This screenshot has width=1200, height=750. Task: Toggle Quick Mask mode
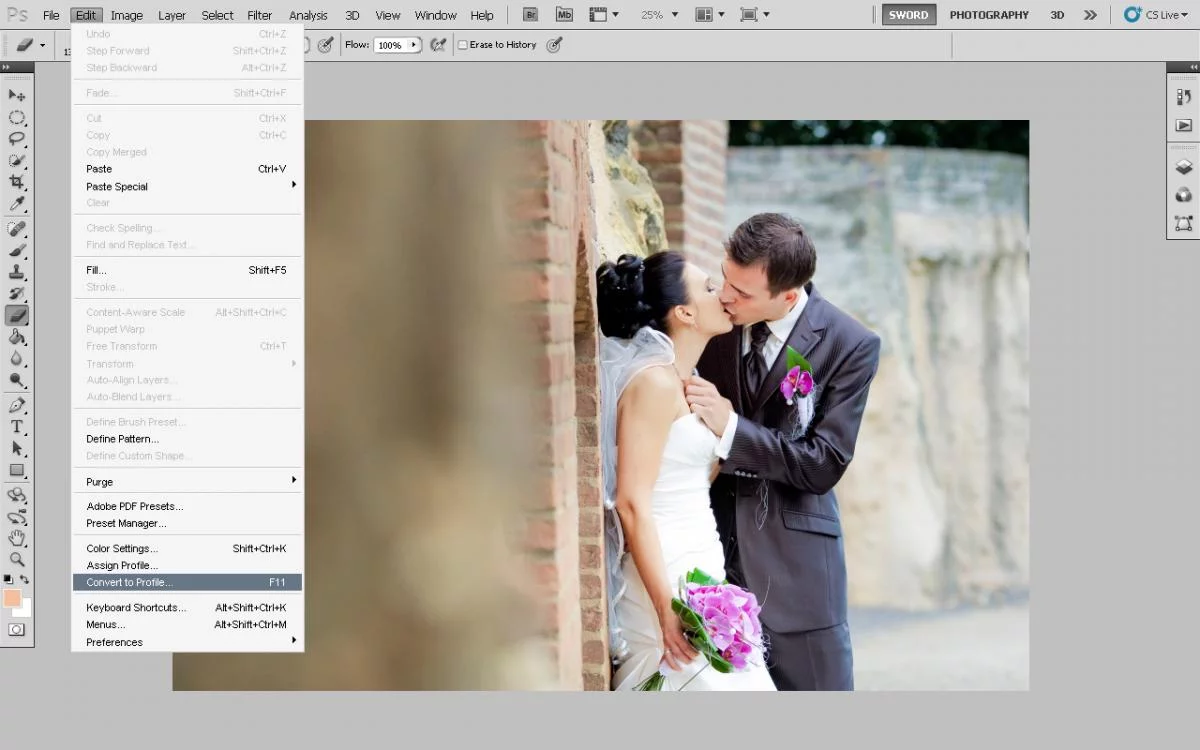tap(17, 630)
